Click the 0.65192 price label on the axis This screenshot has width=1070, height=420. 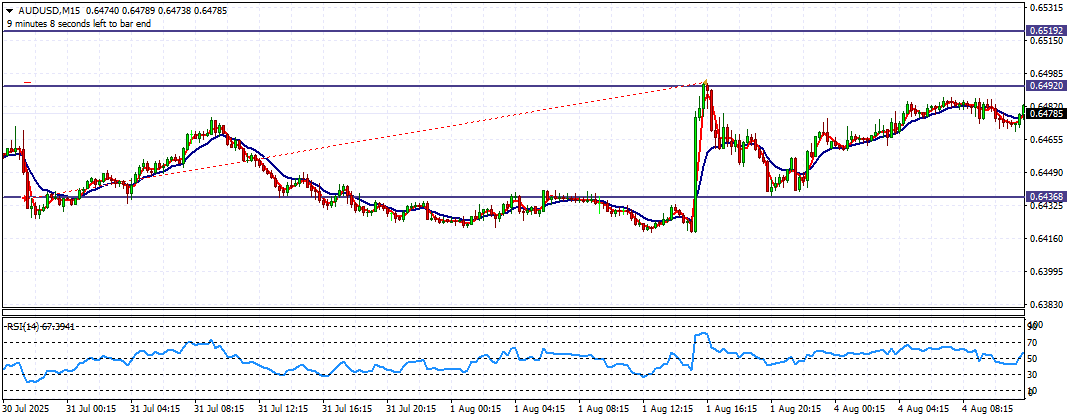[1045, 31]
